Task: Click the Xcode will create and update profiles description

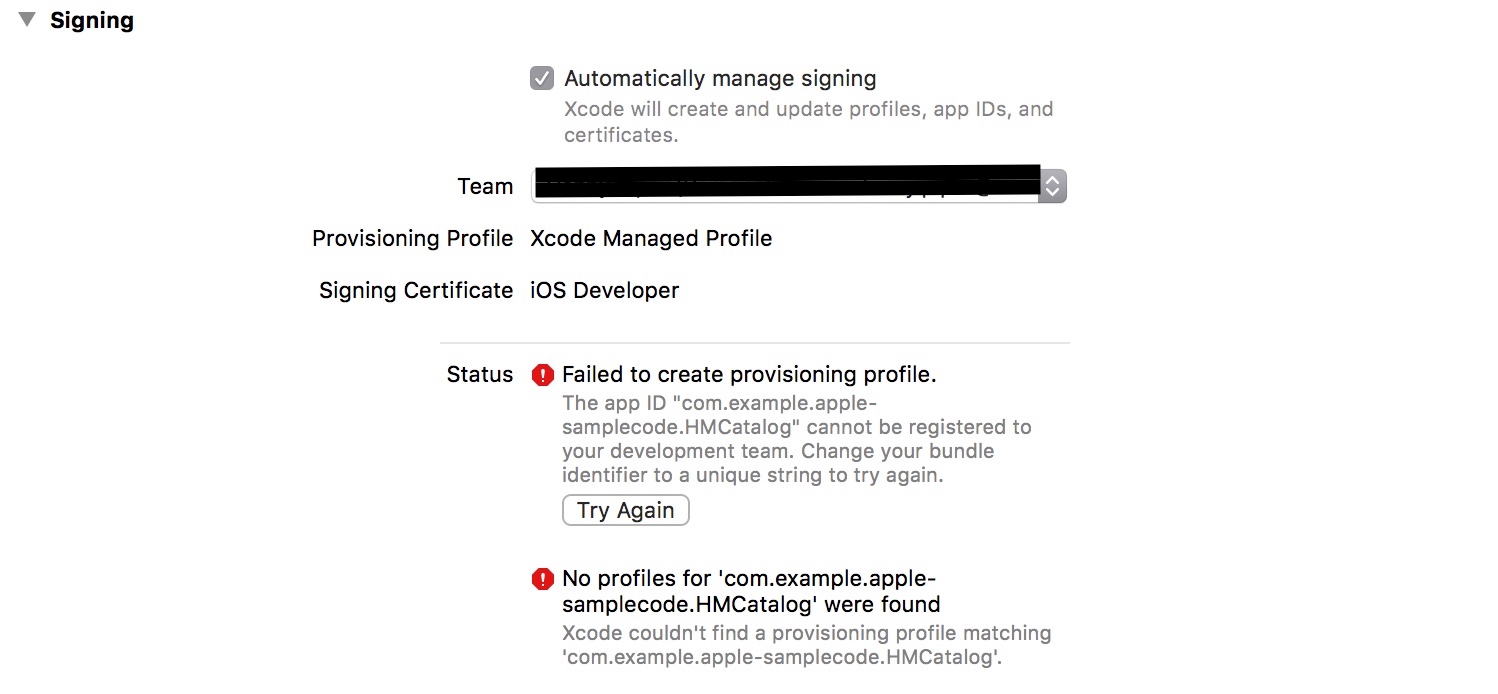Action: [x=808, y=121]
